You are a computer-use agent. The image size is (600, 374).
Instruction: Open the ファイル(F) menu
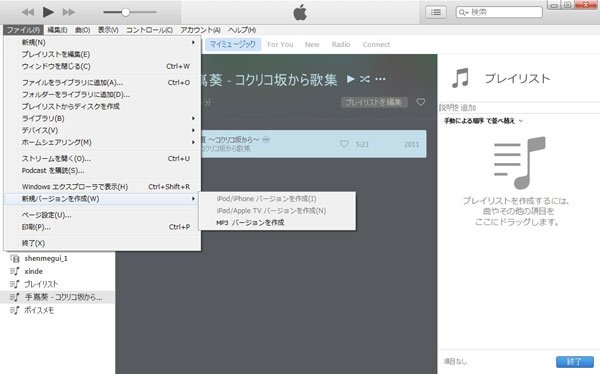[23, 30]
